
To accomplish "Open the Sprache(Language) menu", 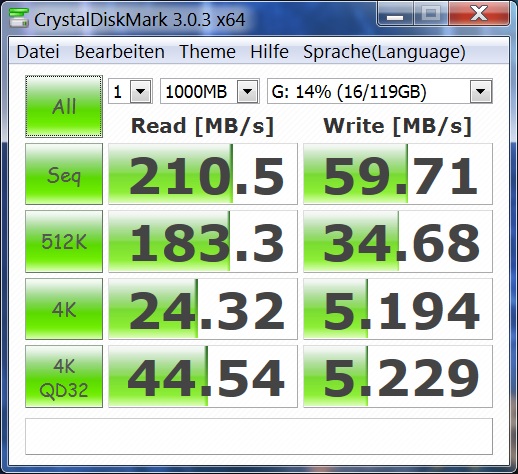I will [384, 52].
